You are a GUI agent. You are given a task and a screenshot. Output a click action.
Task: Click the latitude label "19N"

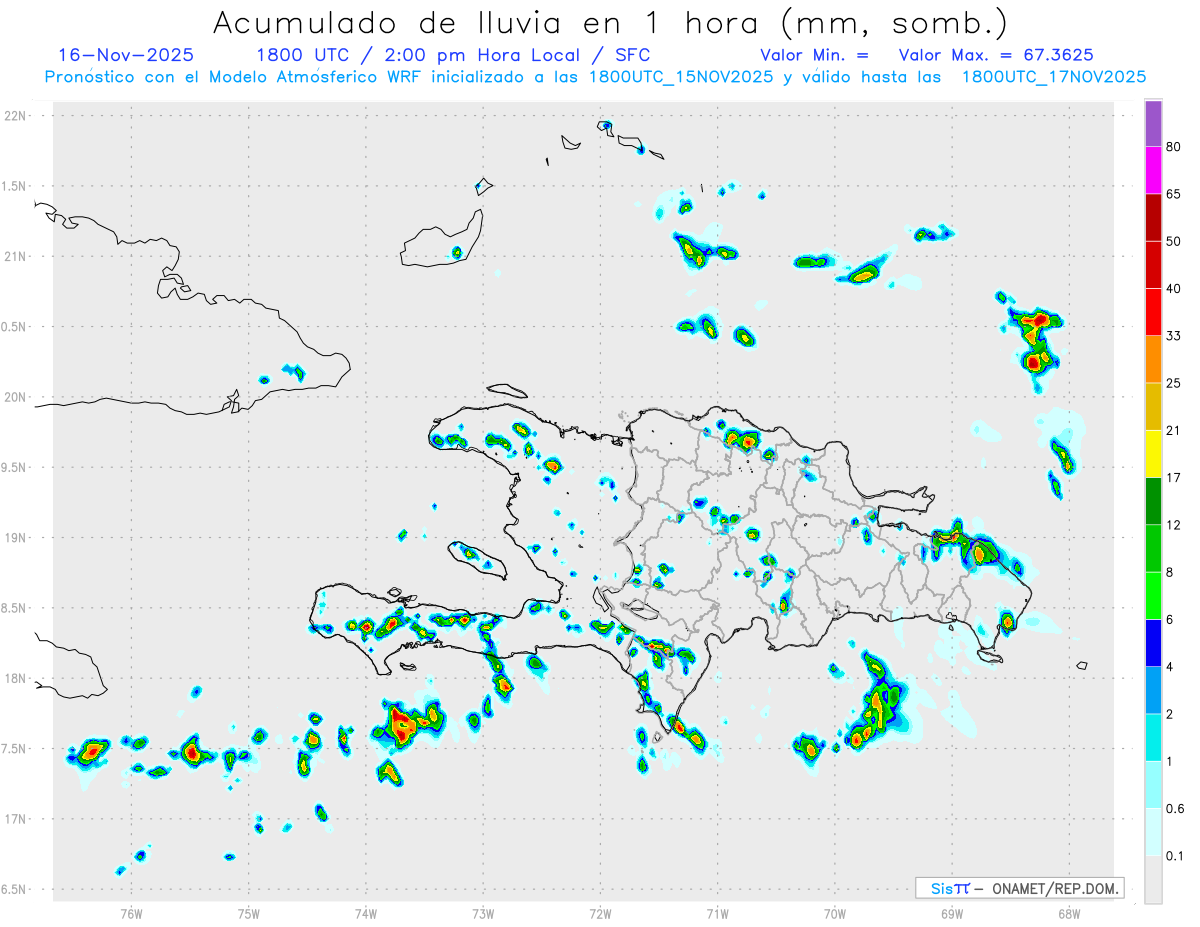tap(16, 538)
